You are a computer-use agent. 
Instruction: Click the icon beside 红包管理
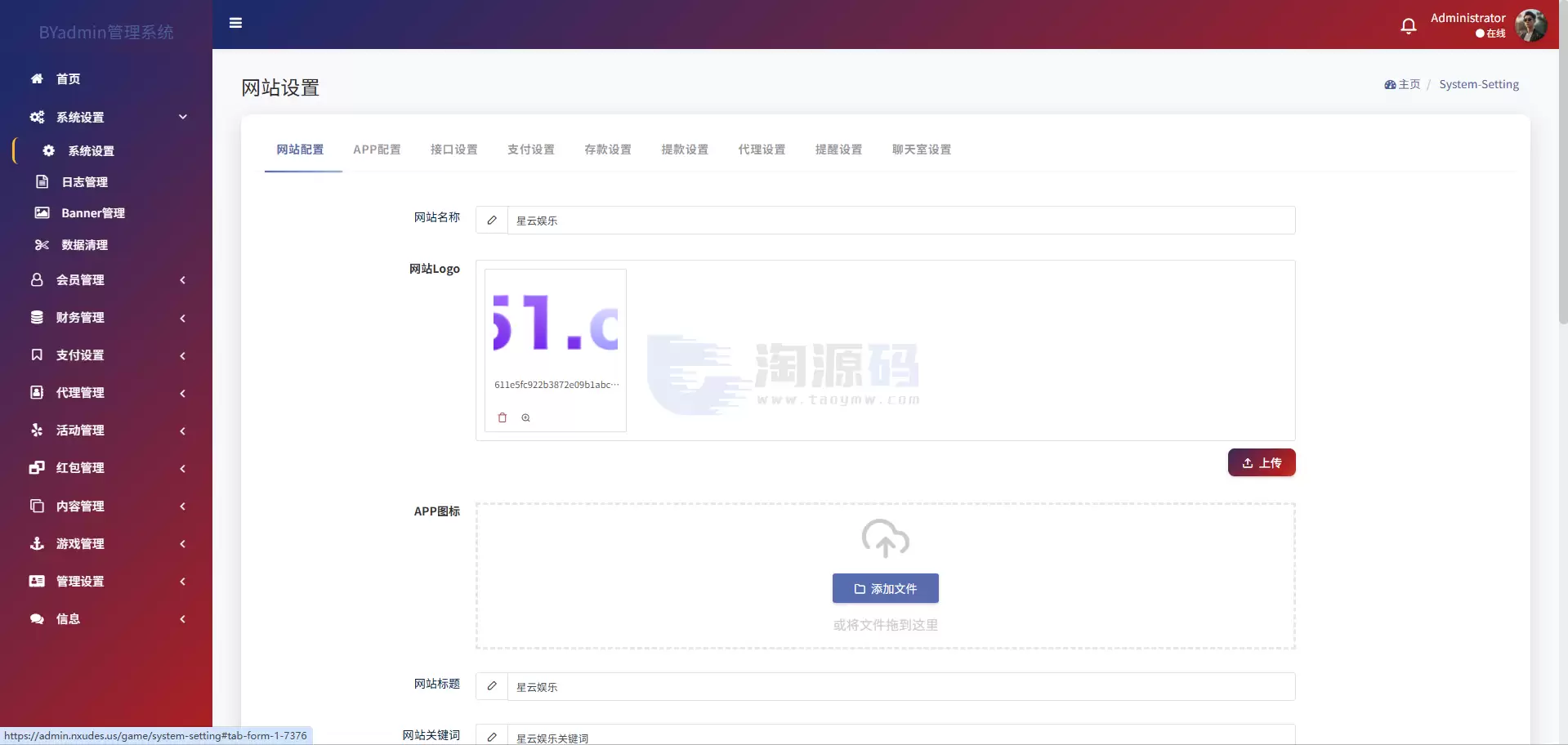37,467
